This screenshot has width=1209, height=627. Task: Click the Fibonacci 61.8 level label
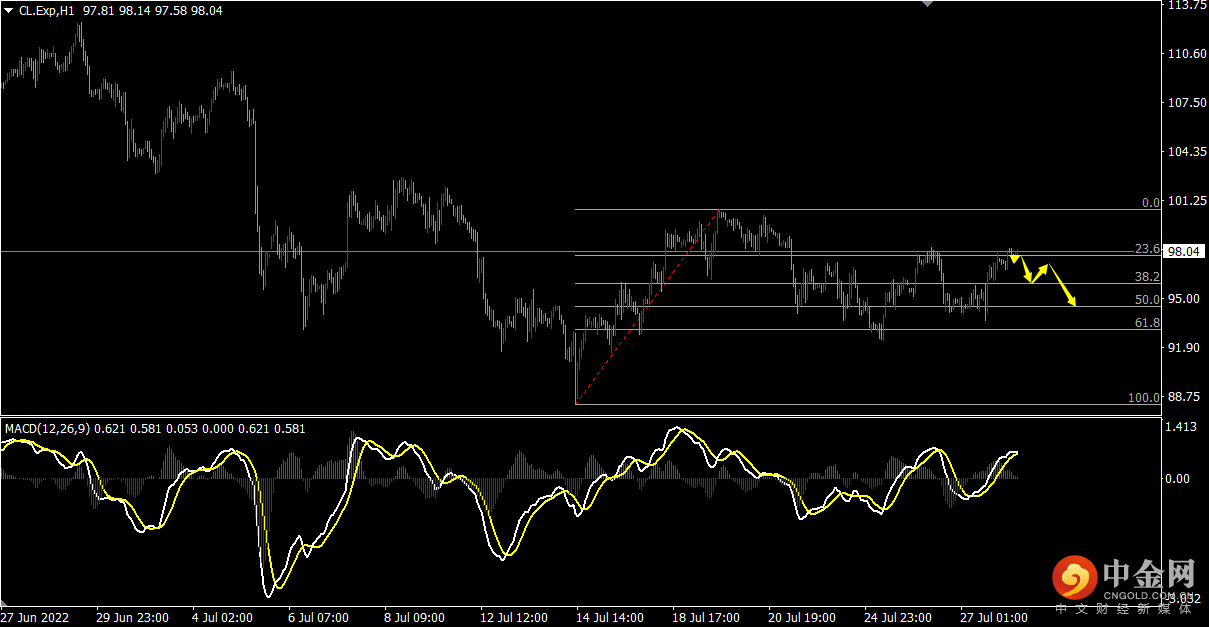1146,323
